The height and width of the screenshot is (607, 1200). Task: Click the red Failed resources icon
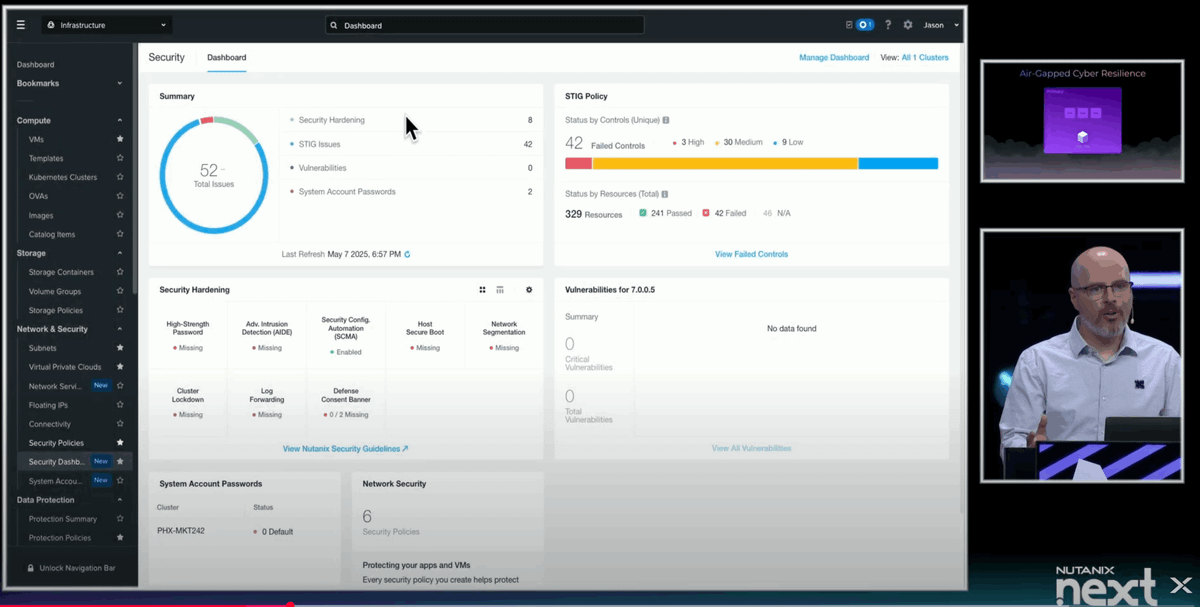click(706, 213)
